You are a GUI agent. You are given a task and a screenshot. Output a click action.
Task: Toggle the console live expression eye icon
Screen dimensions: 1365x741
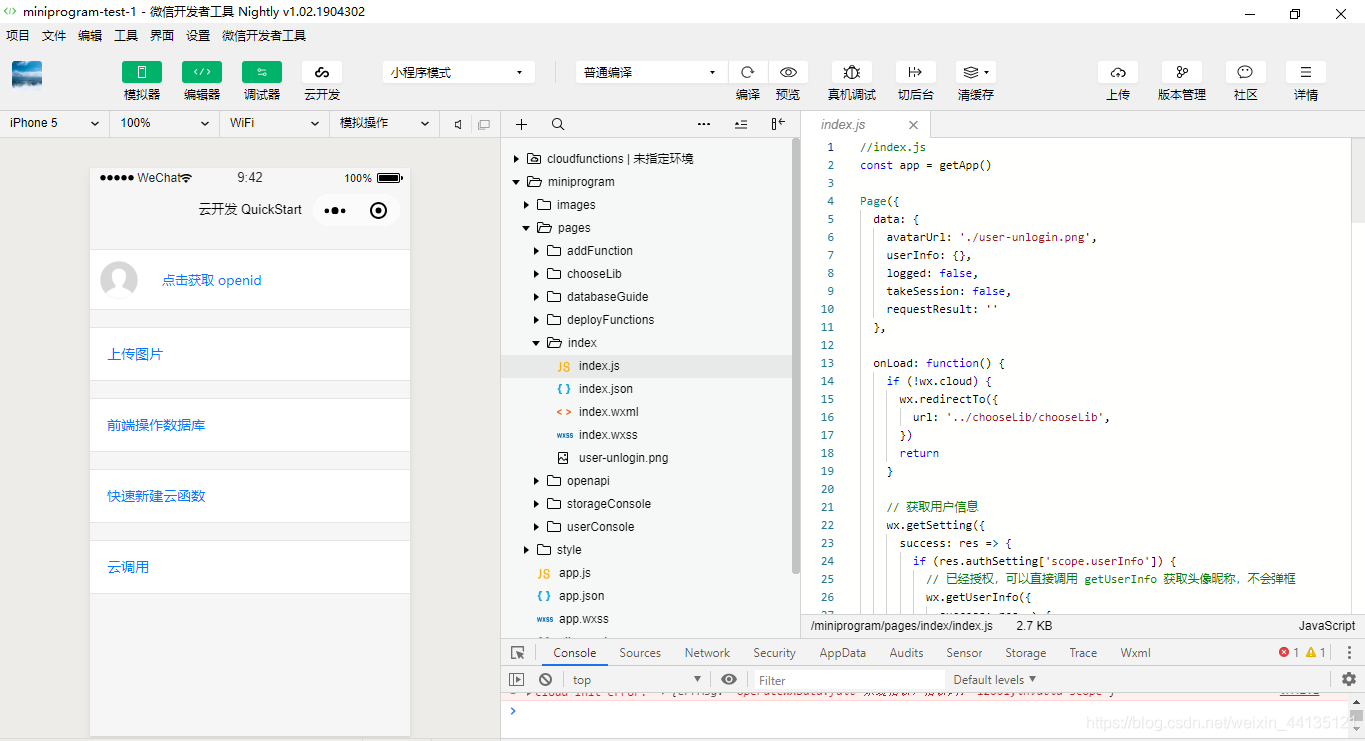click(x=729, y=680)
